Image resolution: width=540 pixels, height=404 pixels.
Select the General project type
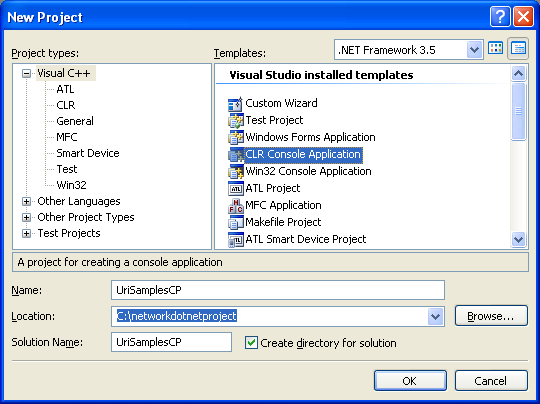(x=75, y=121)
